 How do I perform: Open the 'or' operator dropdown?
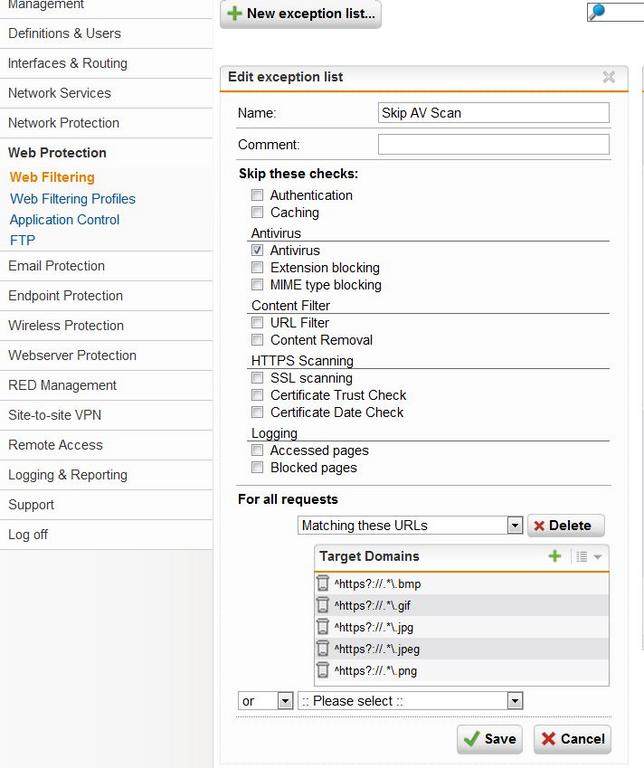pos(265,701)
